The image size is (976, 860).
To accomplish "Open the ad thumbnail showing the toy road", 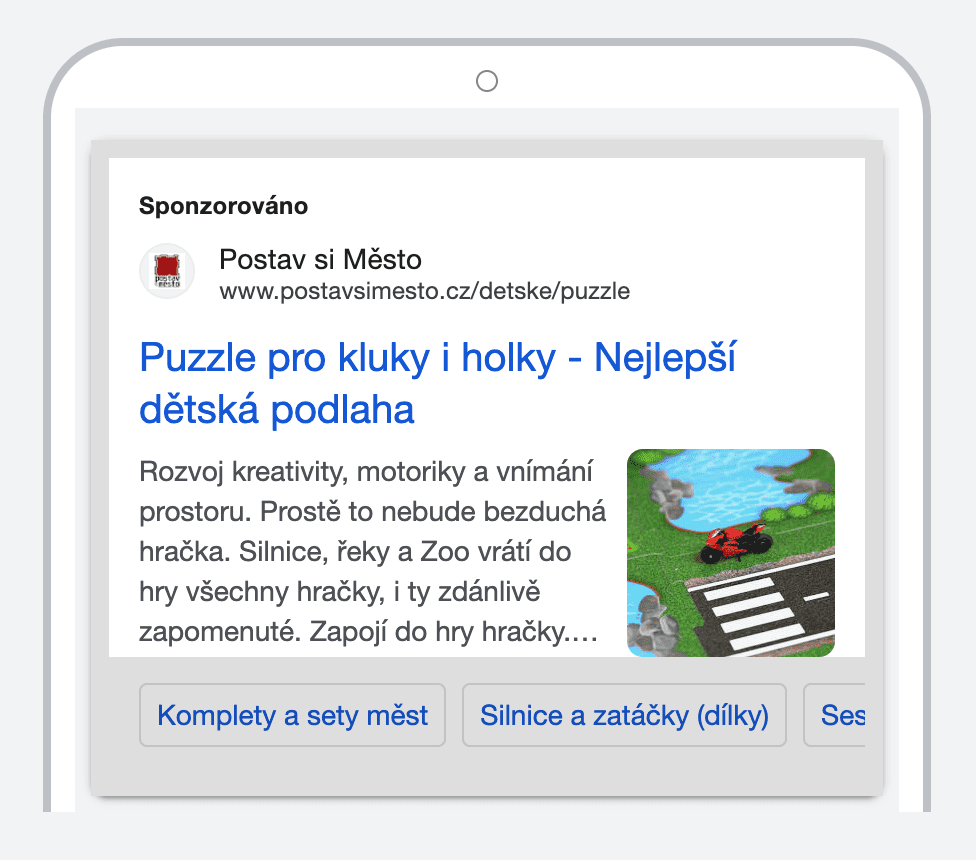I will tap(731, 552).
